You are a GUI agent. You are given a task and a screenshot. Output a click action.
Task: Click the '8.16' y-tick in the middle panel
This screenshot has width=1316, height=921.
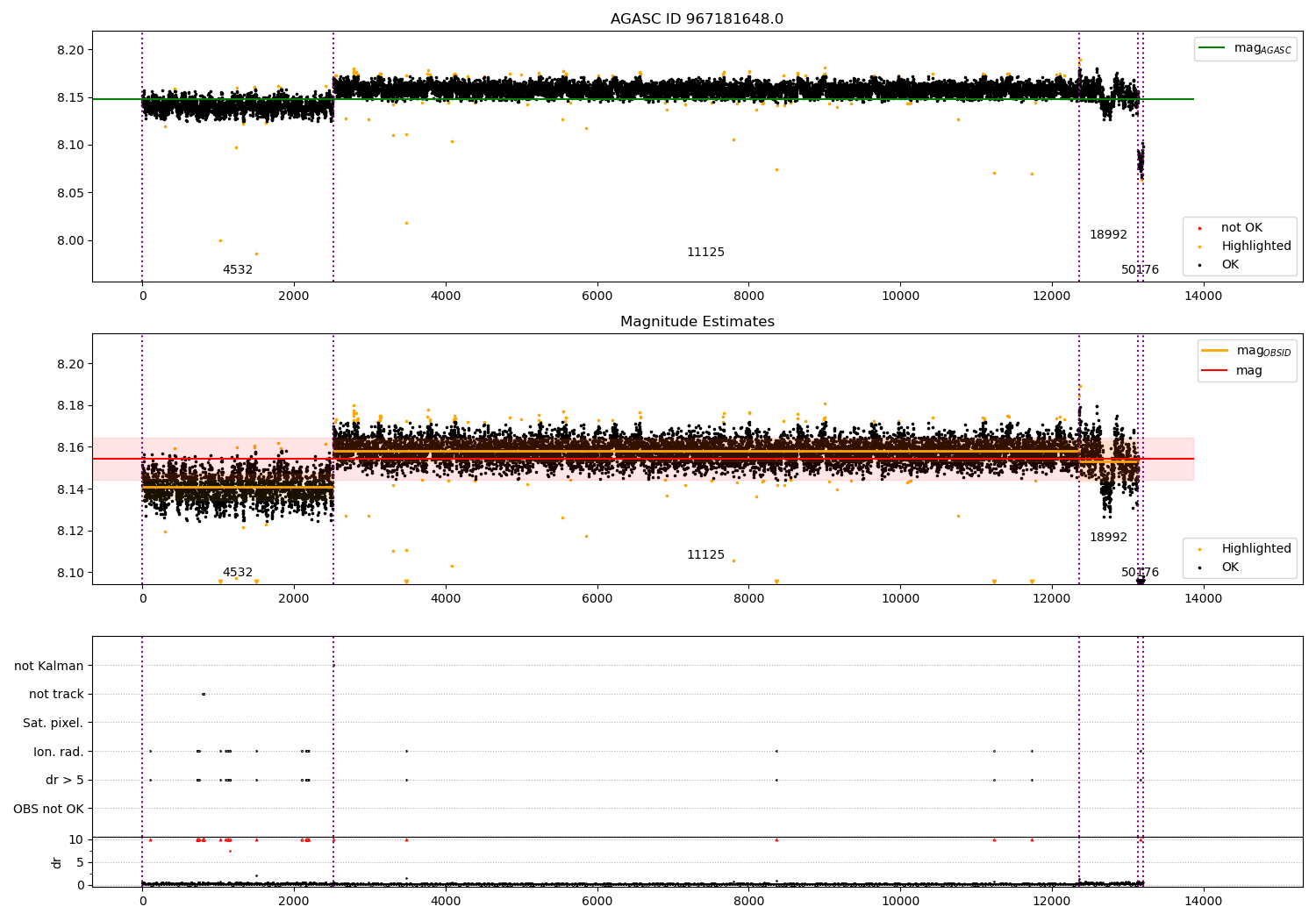tap(69, 447)
